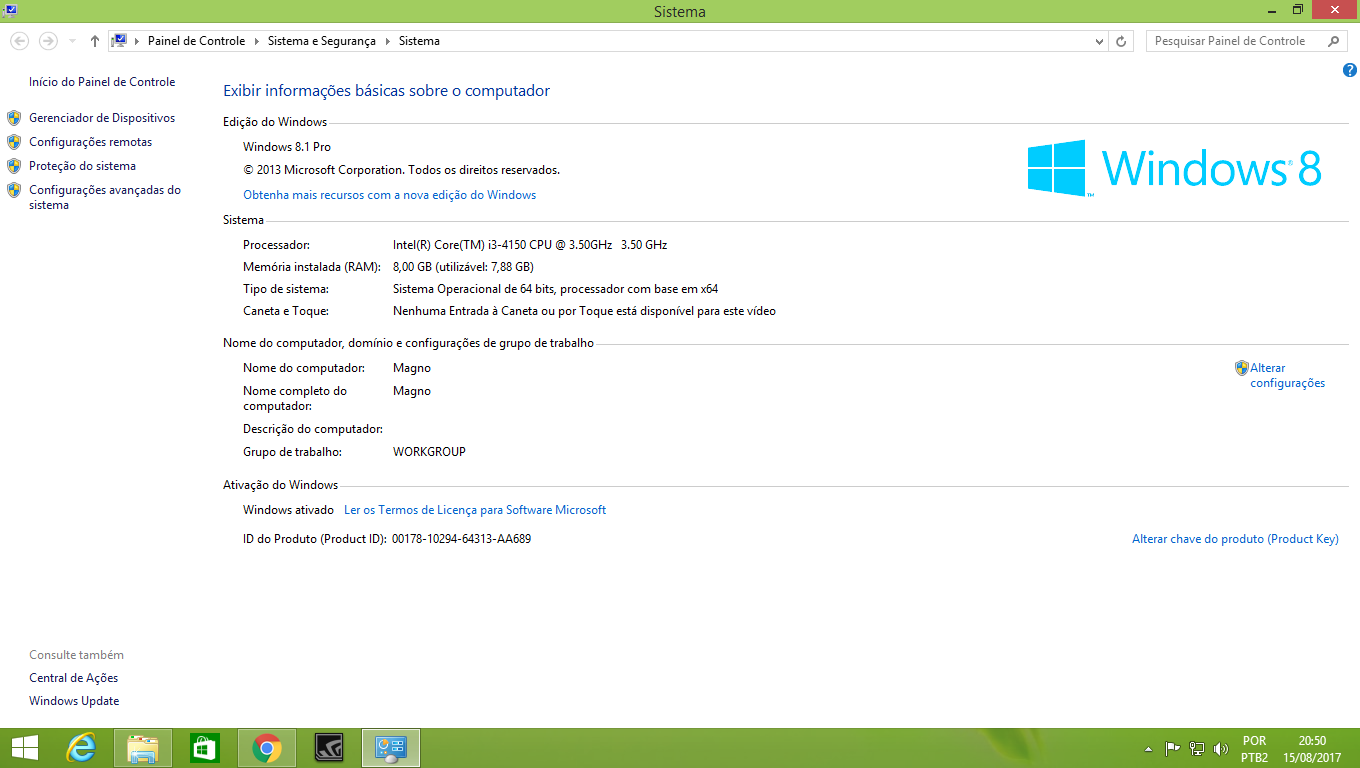The width and height of the screenshot is (1360, 768).
Task: Click shield icon beside Configurações remotas
Action: (x=14, y=142)
